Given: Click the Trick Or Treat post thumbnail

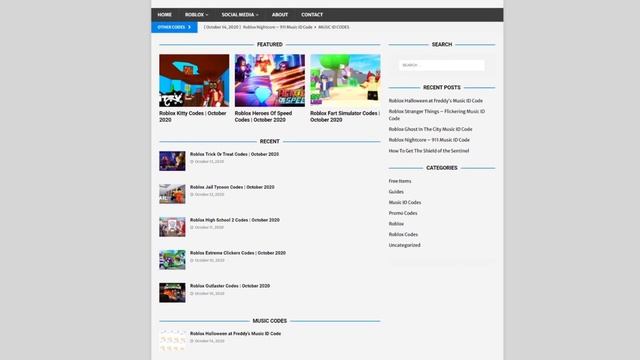Looking at the screenshot, I should [172, 161].
